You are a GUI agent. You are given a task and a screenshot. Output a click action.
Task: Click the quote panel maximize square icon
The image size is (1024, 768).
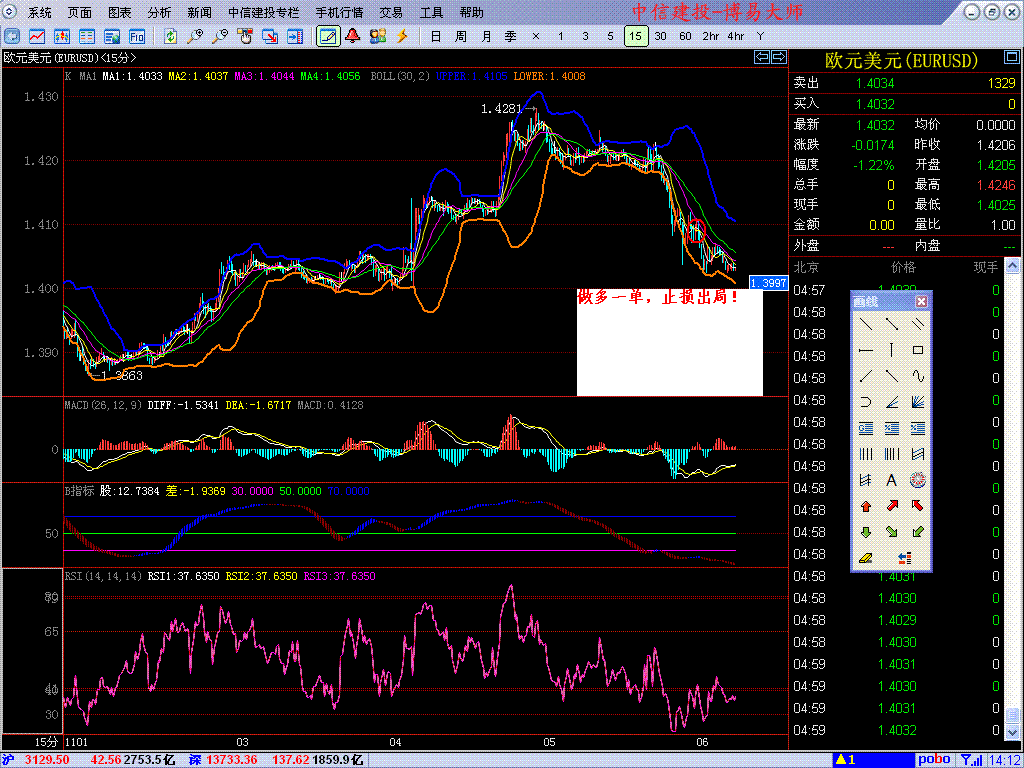[x=1011, y=59]
